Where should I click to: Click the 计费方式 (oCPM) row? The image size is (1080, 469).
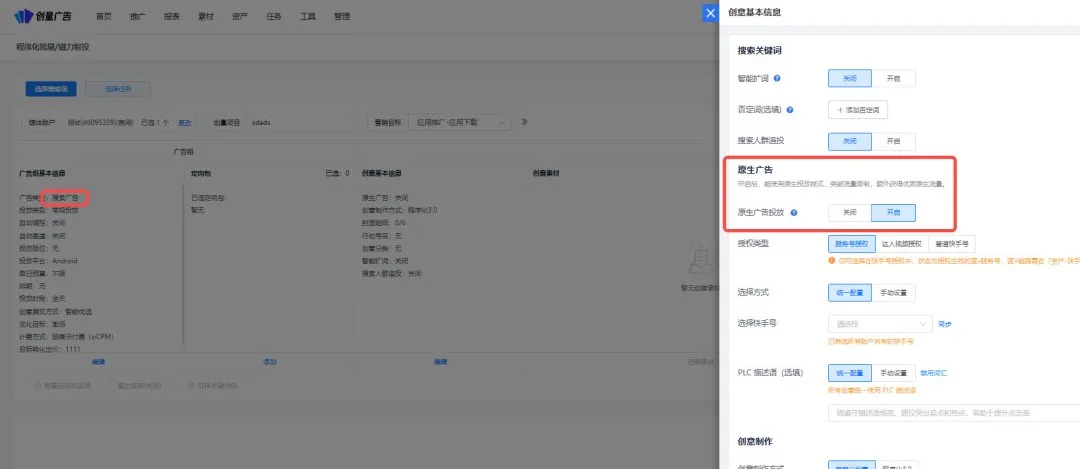click(67, 336)
